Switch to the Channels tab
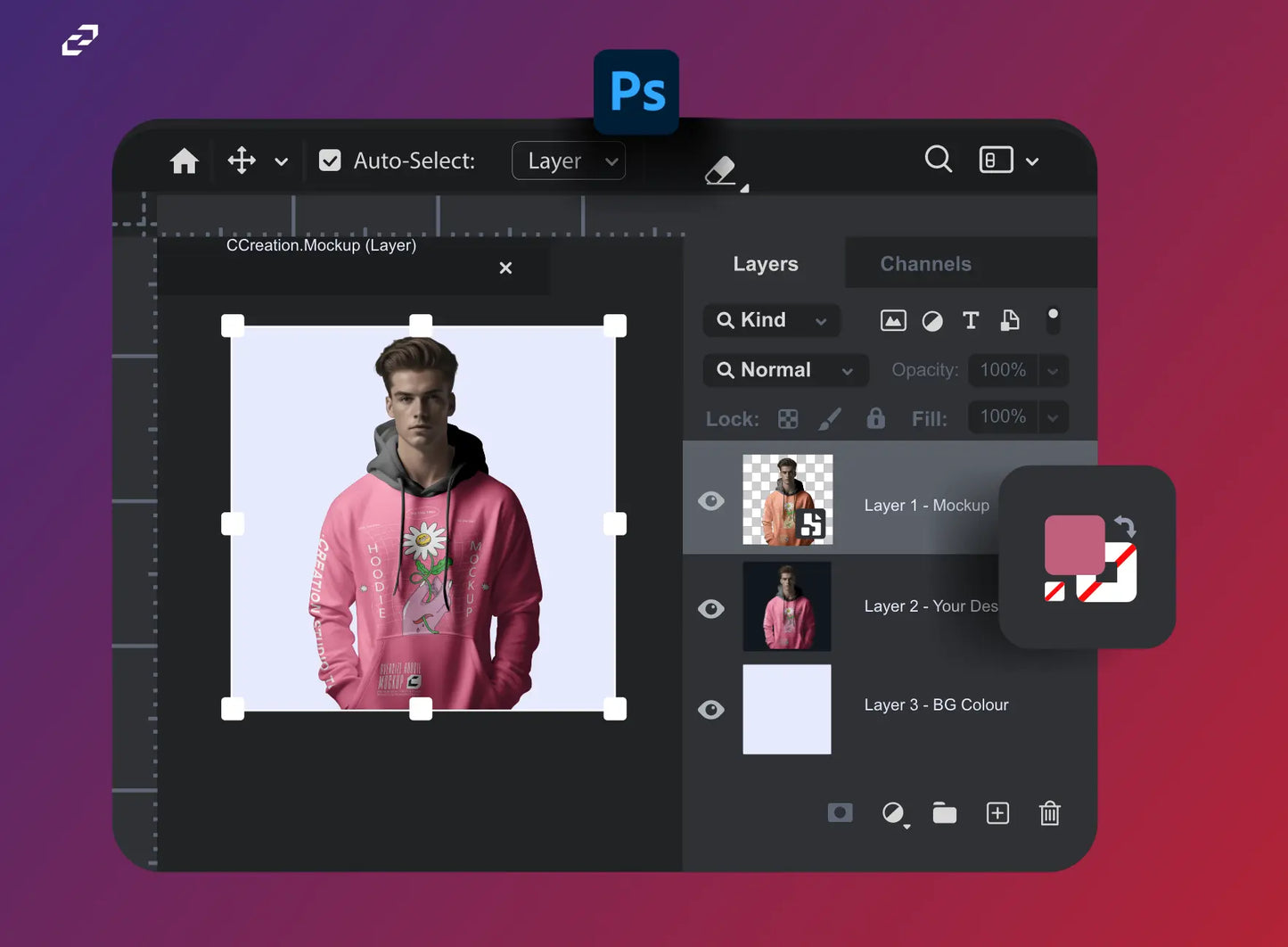 (x=925, y=264)
